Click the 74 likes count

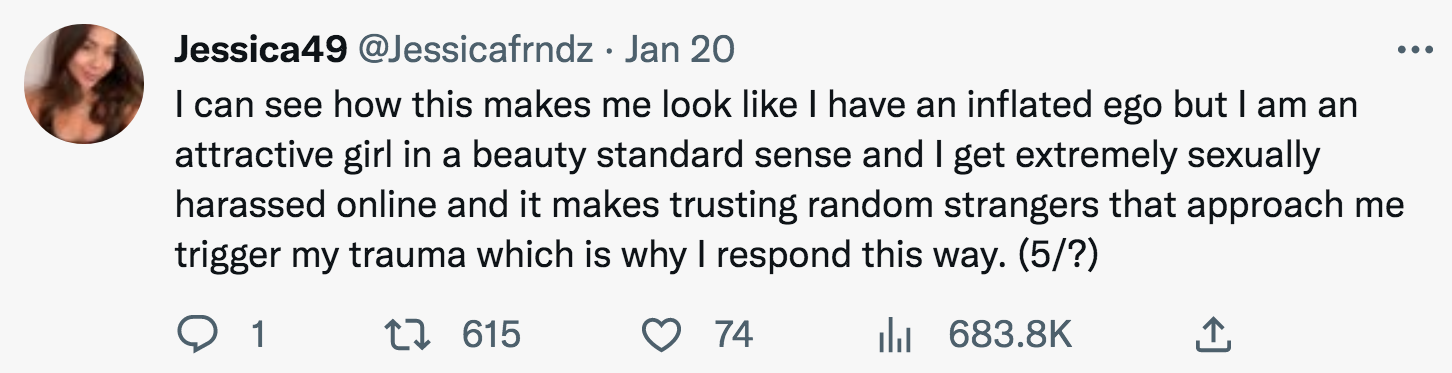pyautogui.click(x=733, y=334)
